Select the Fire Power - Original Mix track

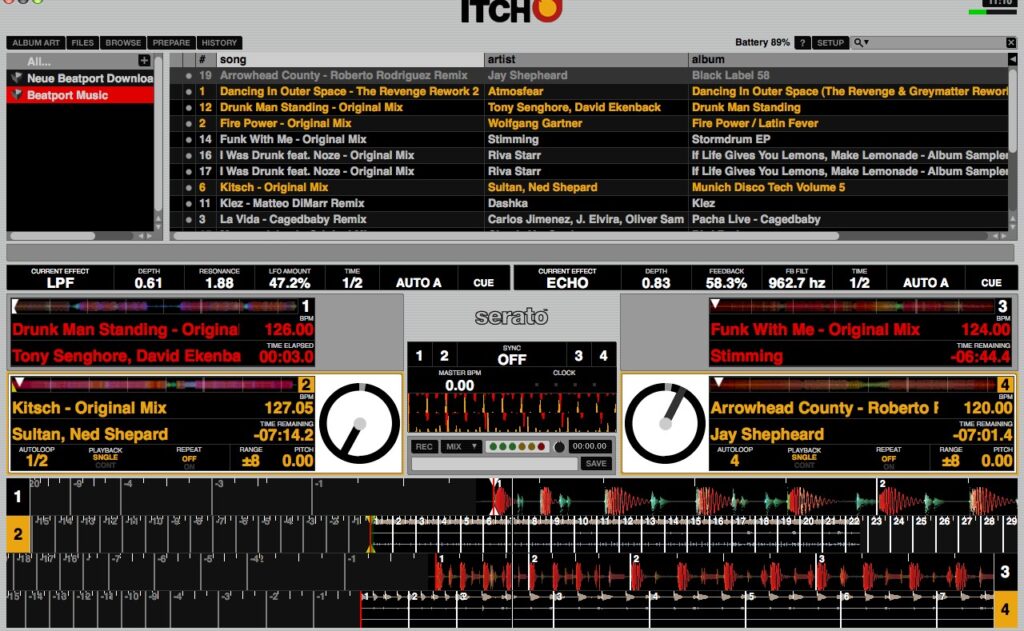click(x=284, y=123)
